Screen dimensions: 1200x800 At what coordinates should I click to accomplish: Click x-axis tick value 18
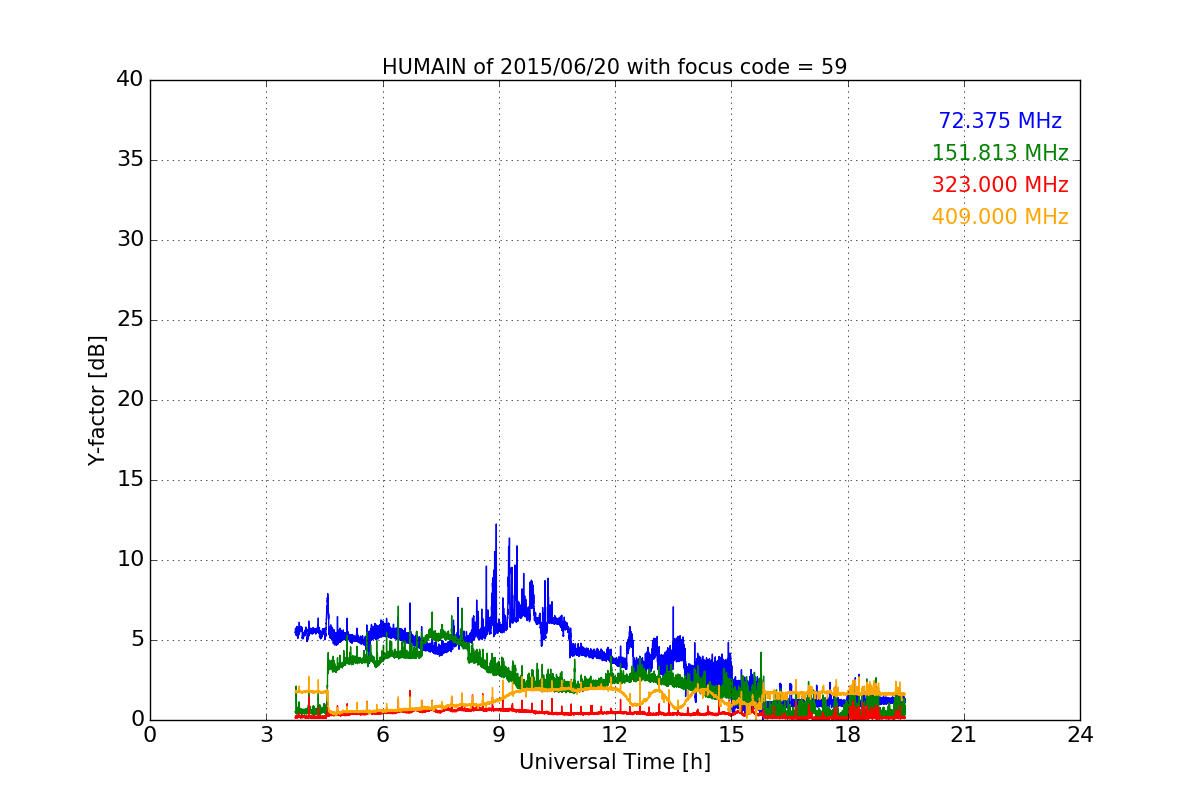848,735
